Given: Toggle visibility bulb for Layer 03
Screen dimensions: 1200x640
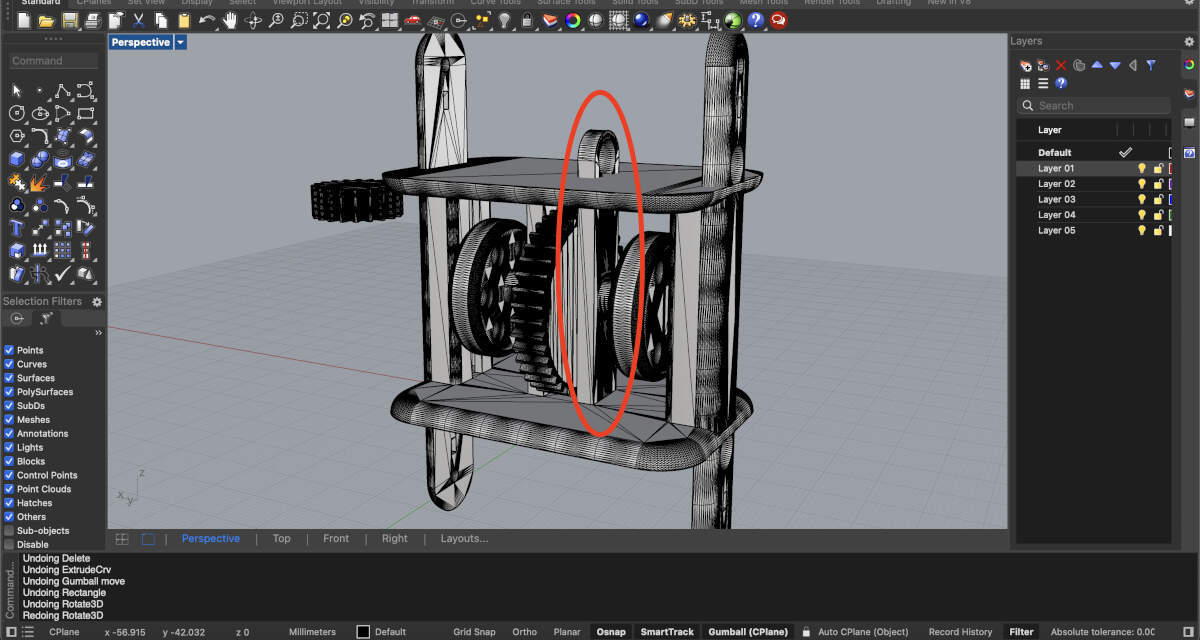Looking at the screenshot, I should click(x=1142, y=199).
